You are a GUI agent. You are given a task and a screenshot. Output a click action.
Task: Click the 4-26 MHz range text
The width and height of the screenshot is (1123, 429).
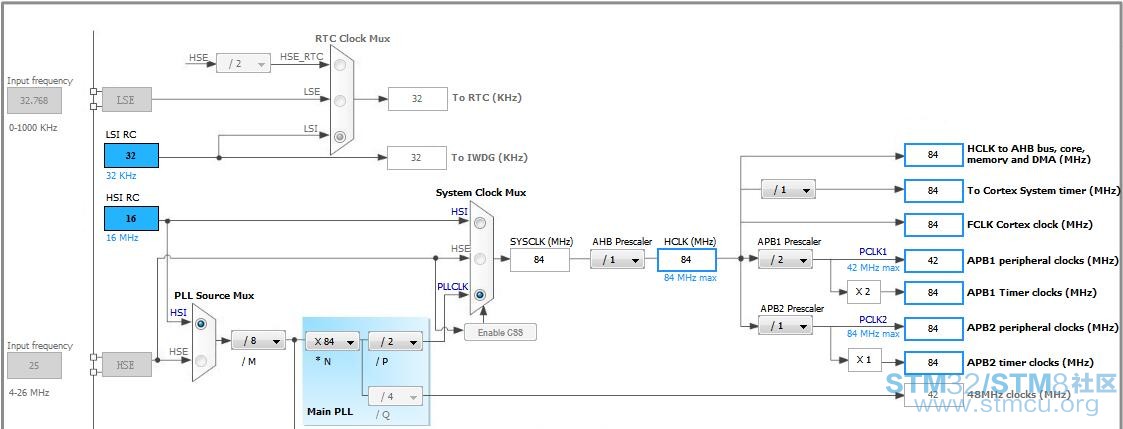(x=29, y=393)
